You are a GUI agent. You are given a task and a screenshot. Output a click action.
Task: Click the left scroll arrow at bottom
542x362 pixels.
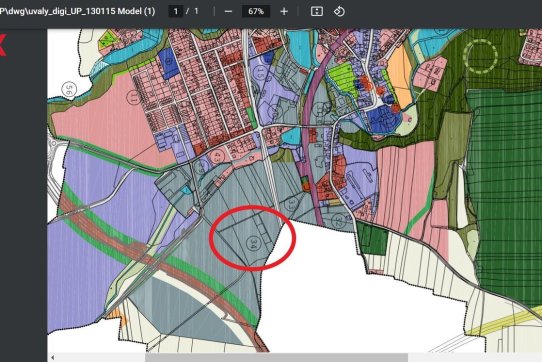tap(52, 358)
